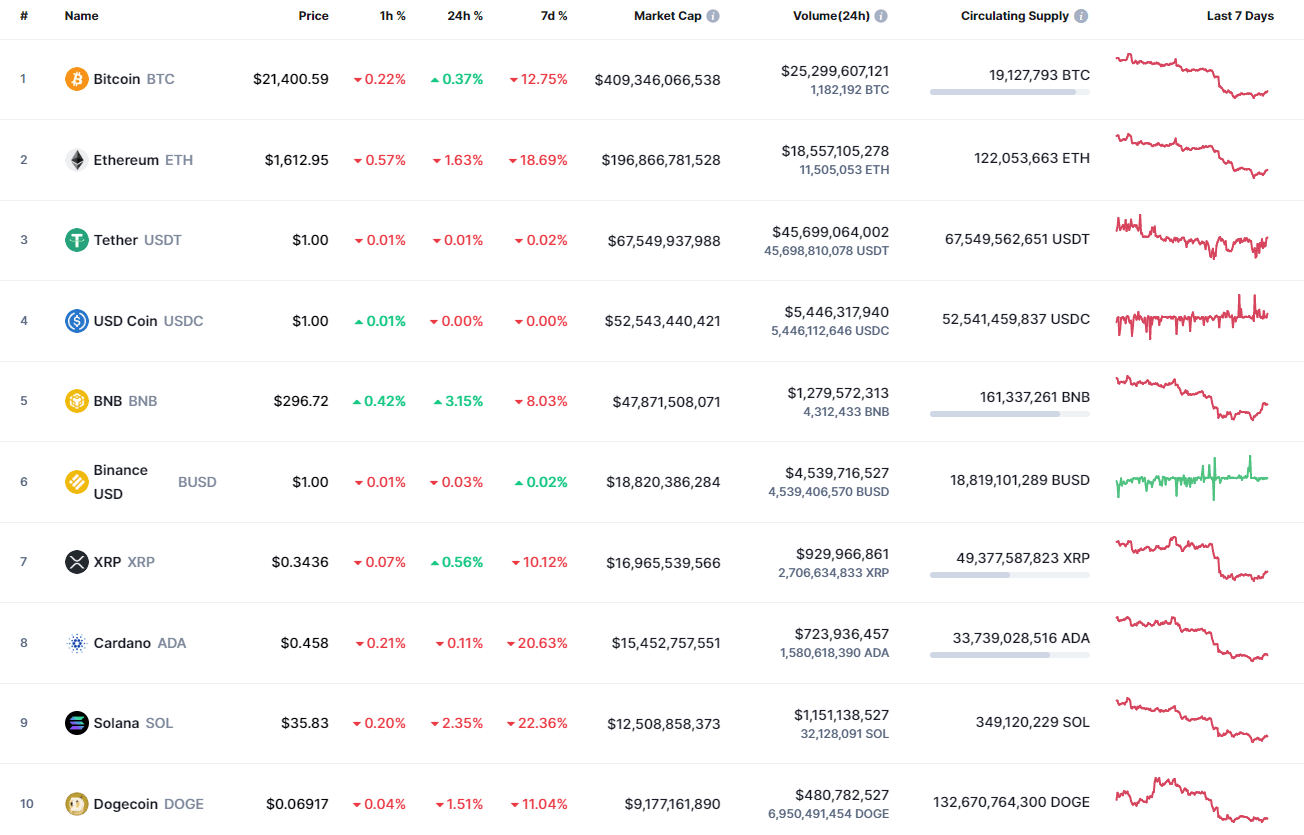This screenshot has width=1304, height=835.
Task: Click the Ethereum coin logo
Action: pos(76,159)
